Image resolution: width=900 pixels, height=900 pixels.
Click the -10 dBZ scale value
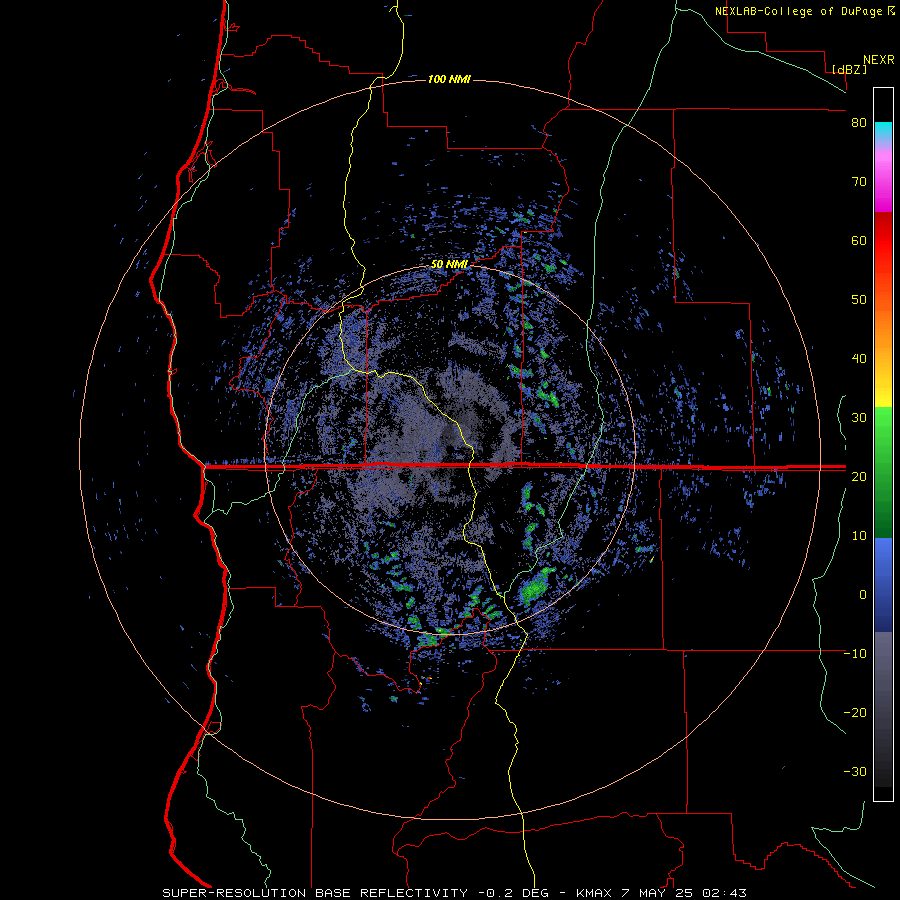coord(855,654)
